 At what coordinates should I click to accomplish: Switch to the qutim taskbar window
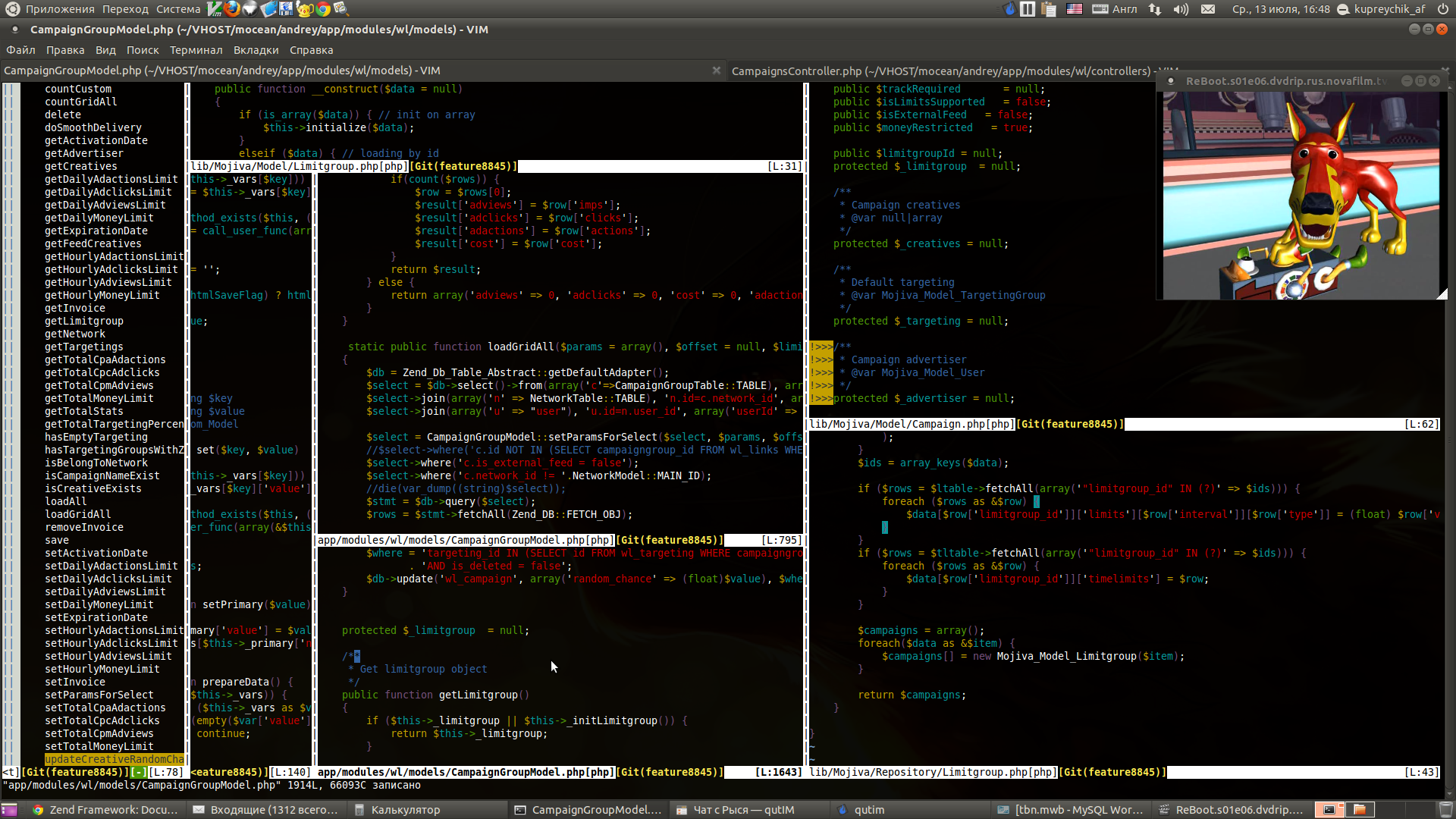(909, 810)
